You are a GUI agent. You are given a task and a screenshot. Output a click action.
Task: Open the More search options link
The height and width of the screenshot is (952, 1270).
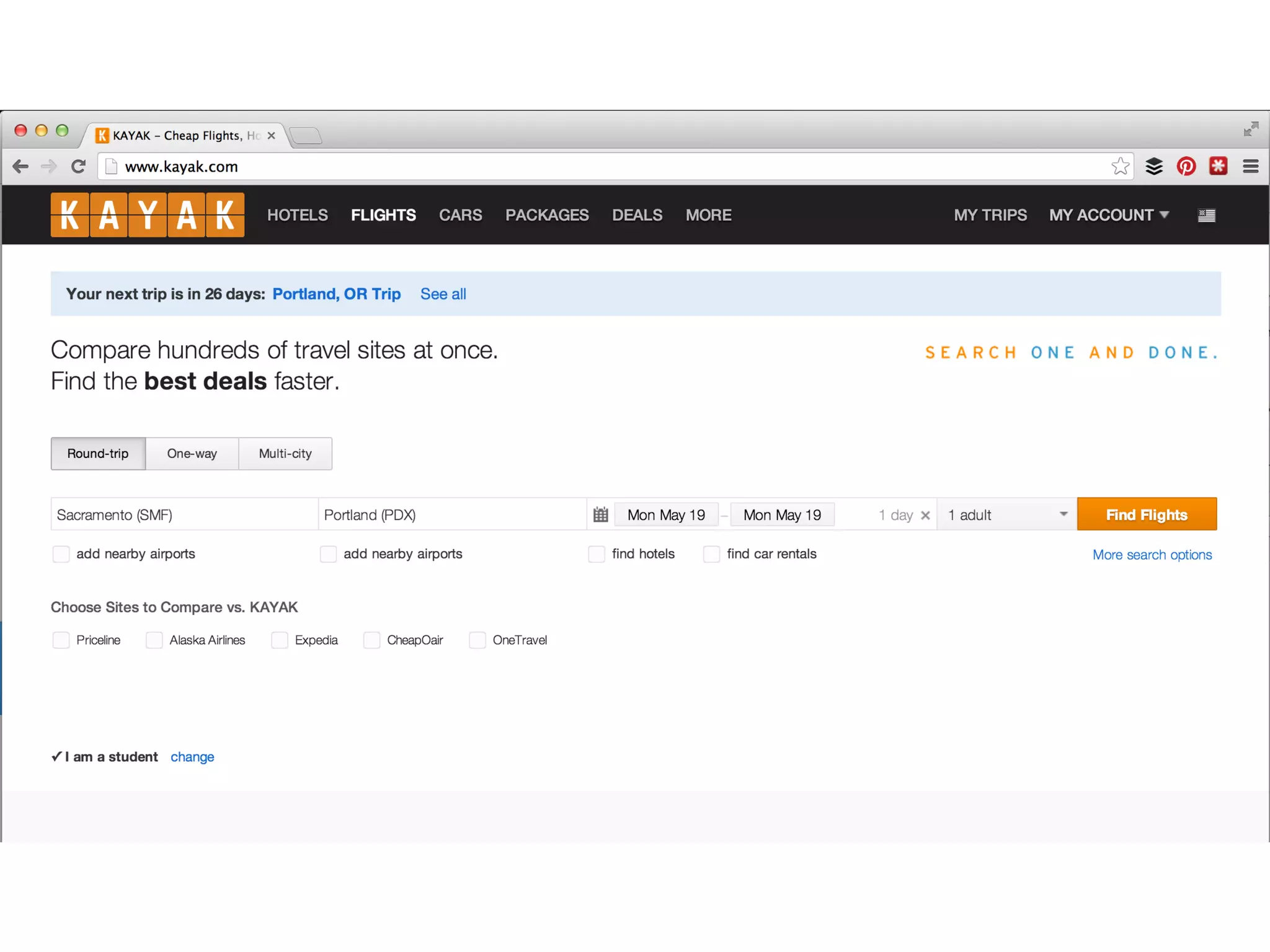pyautogui.click(x=1152, y=555)
